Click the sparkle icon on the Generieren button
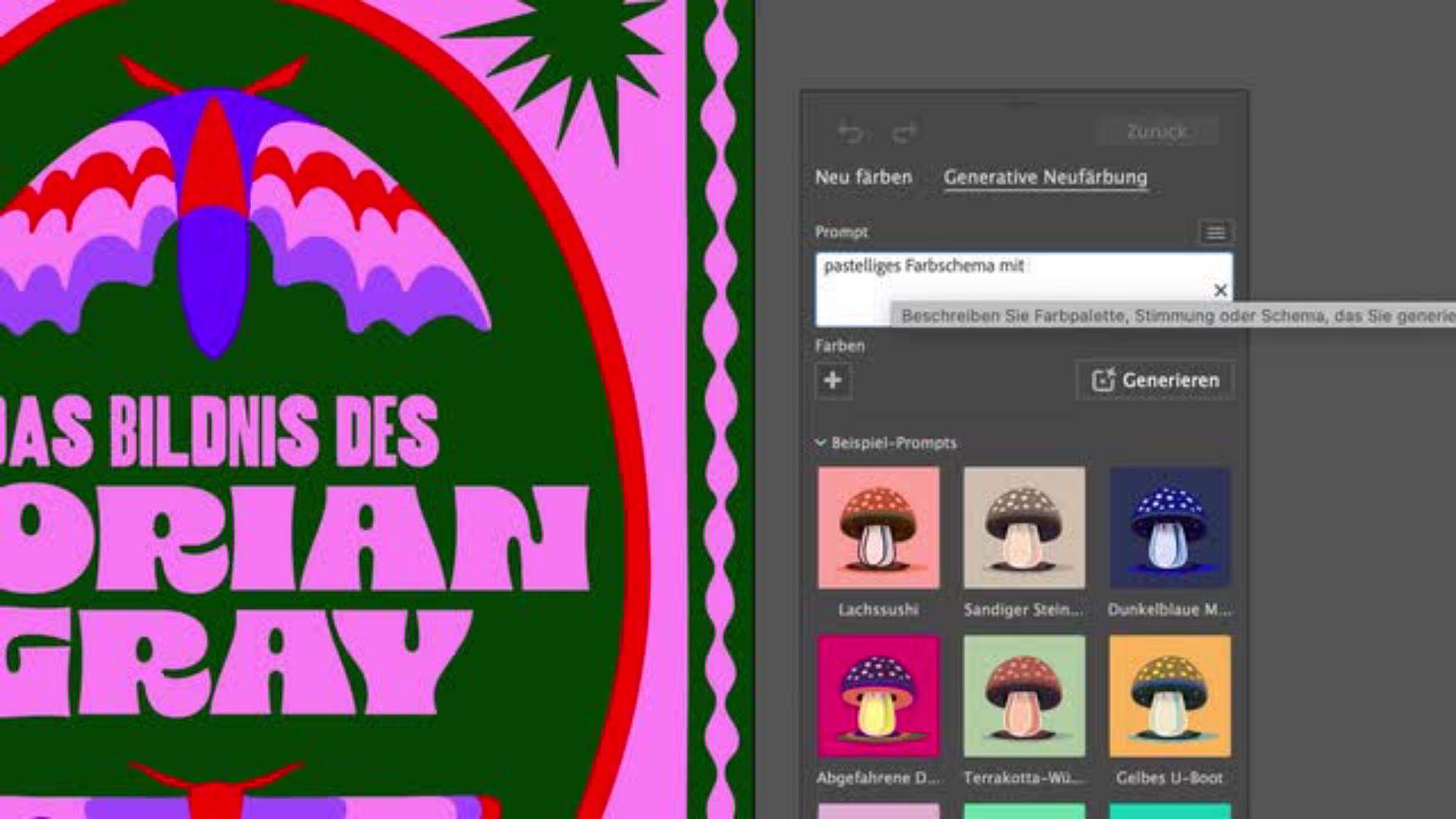1456x819 pixels. (1103, 380)
